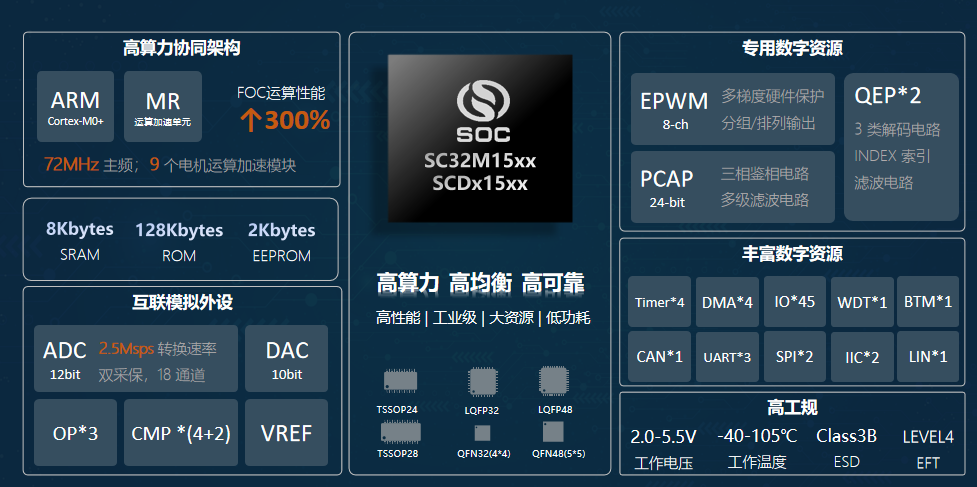Click the 8Kbytes SRAM value
This screenshot has width=977, height=487.
[80, 229]
